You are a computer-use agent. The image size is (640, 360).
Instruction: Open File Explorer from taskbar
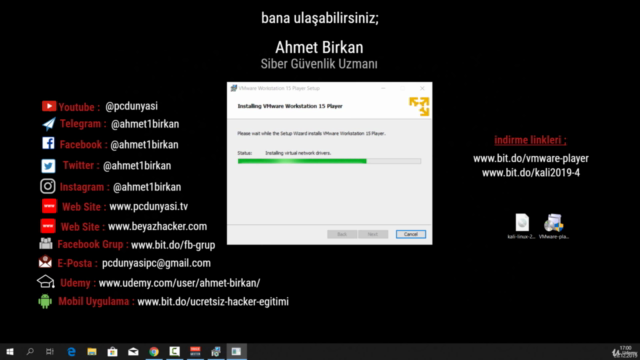[x=92, y=351]
